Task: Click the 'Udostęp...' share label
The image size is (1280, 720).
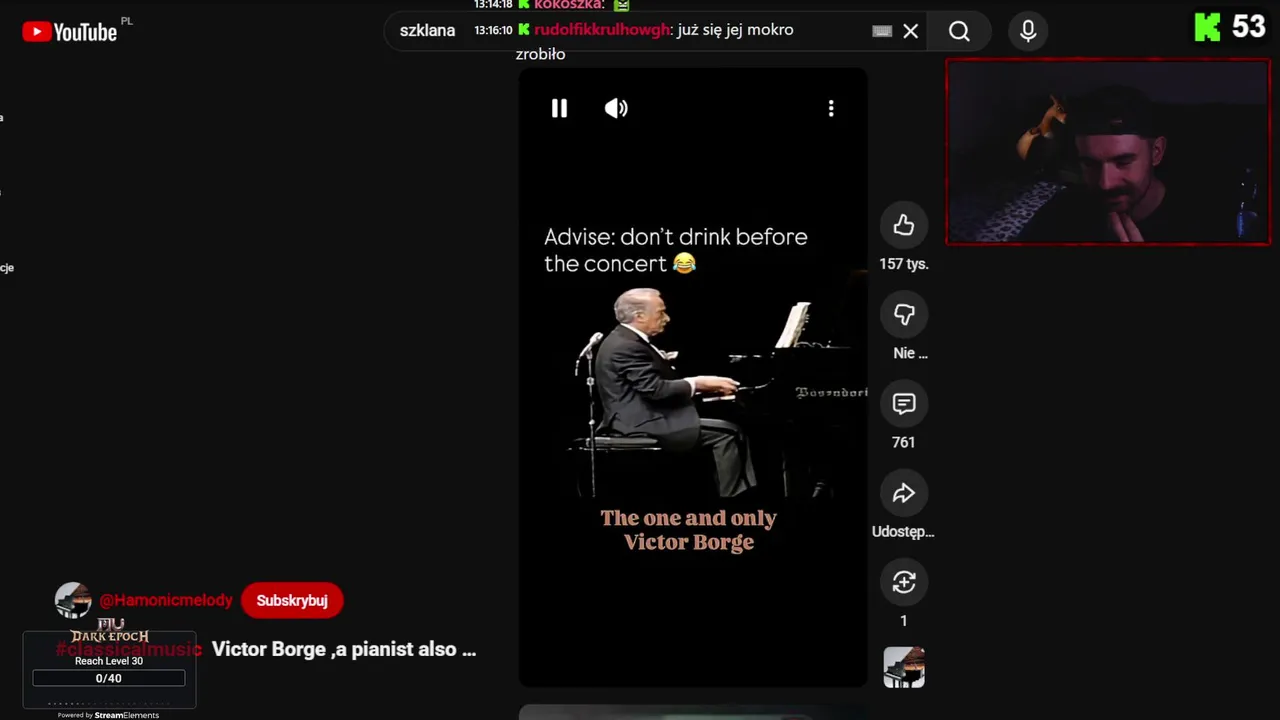Action: coord(903,531)
